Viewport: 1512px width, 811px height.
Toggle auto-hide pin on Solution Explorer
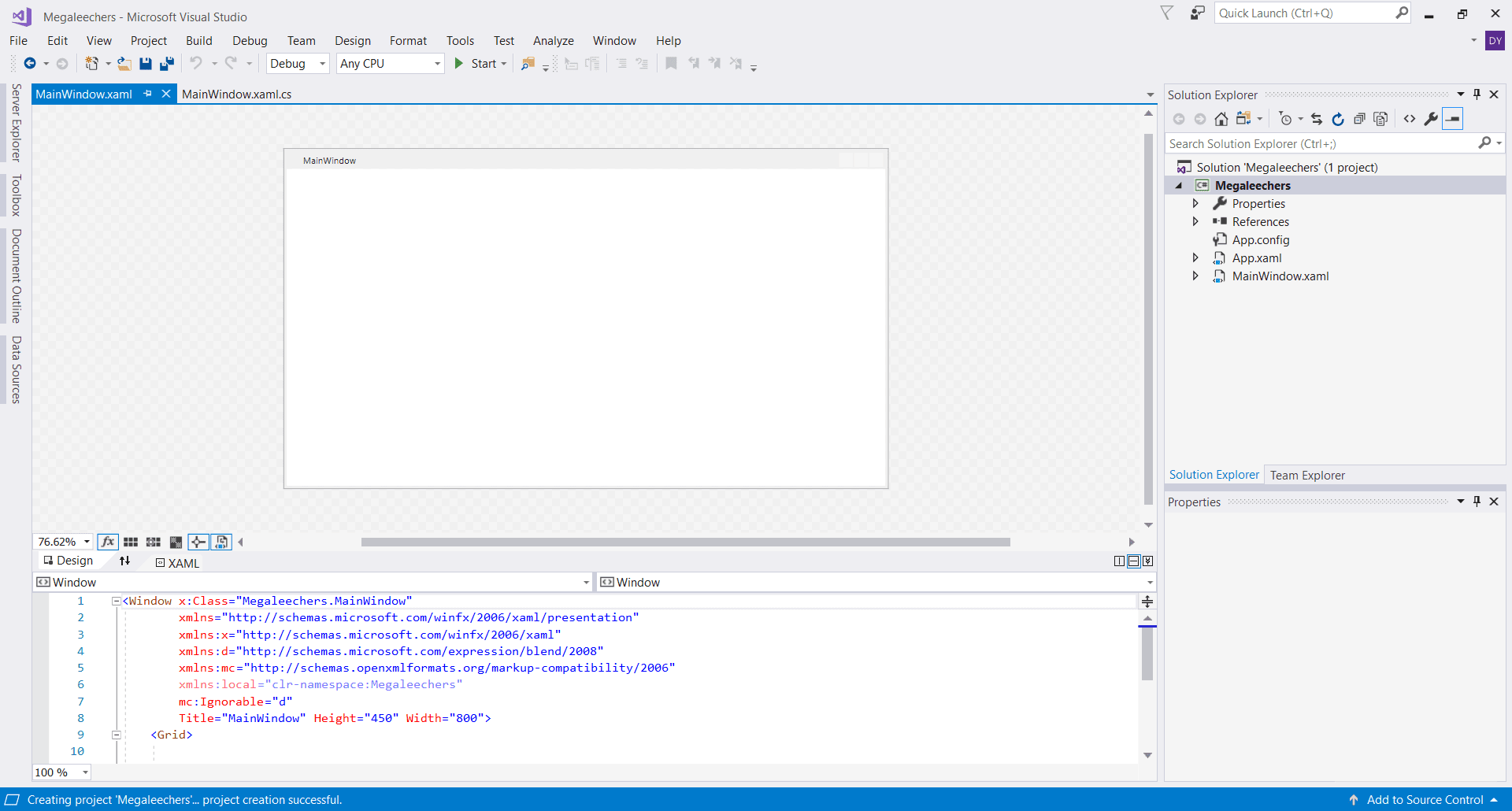(1477, 94)
